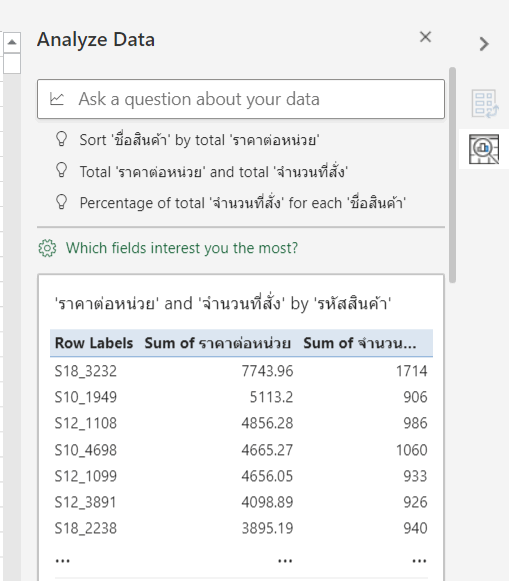Select the Analyze Data icon in sidebar
509x581 pixels.
(x=484, y=149)
